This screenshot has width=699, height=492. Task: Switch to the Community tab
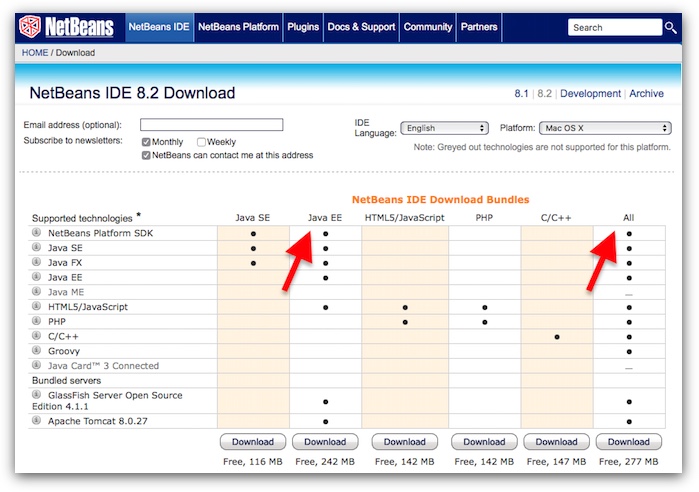coord(428,27)
